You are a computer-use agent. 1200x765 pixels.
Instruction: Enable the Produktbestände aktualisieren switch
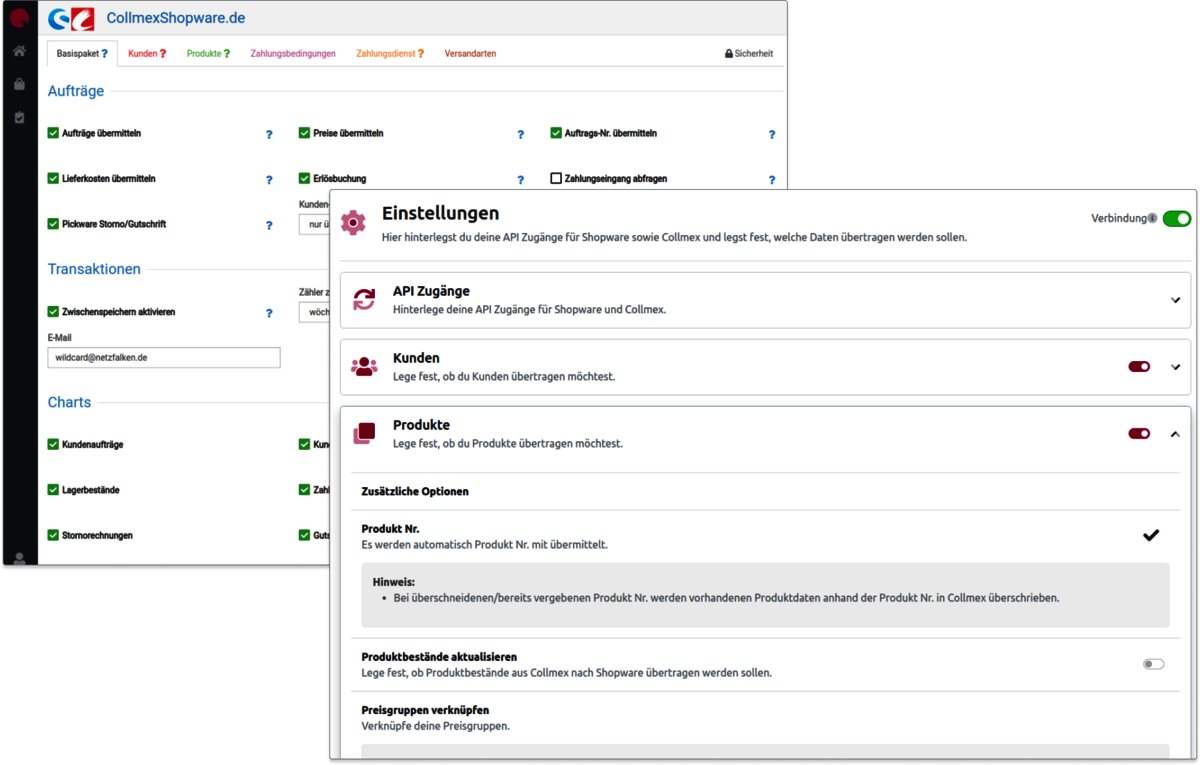[x=1154, y=664]
